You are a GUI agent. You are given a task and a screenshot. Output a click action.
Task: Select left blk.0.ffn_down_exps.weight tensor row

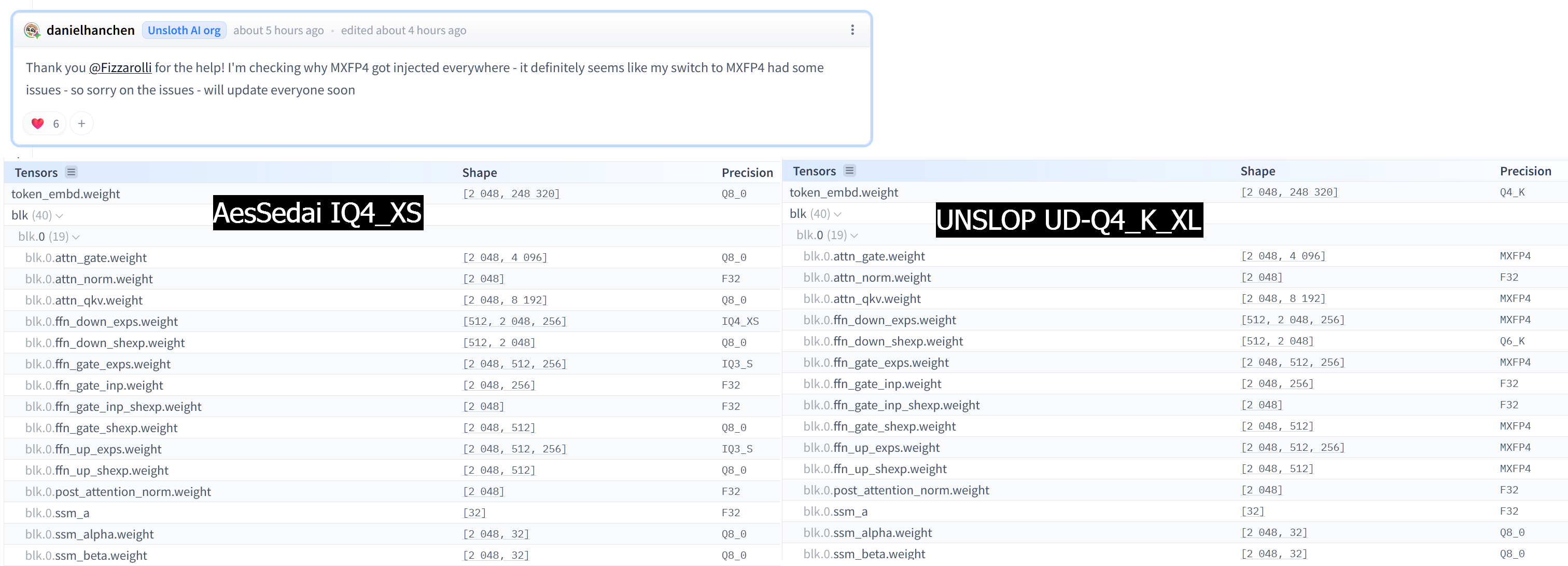[101, 322]
